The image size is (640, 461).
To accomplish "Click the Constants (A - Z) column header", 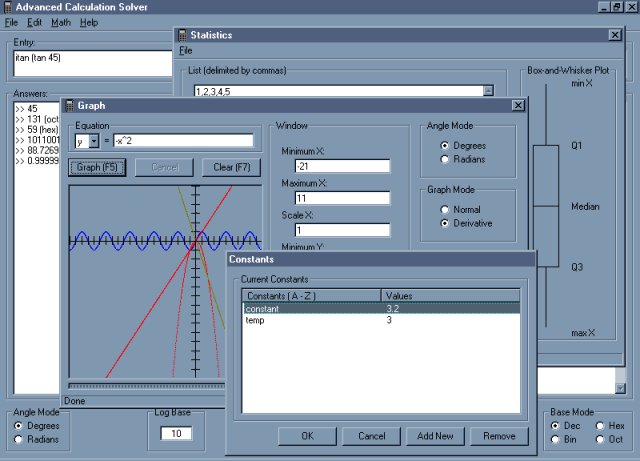I will [312, 295].
